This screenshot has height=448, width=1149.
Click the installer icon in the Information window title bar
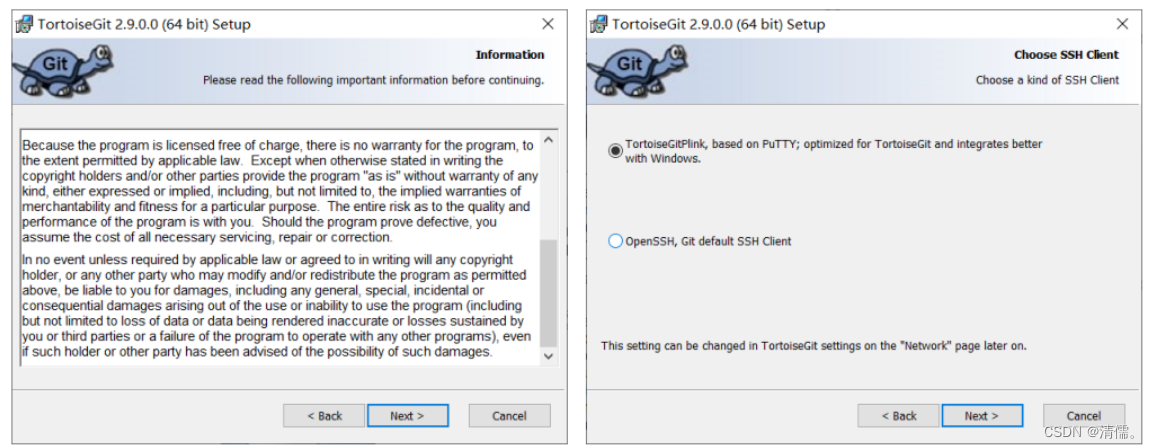coord(24,23)
